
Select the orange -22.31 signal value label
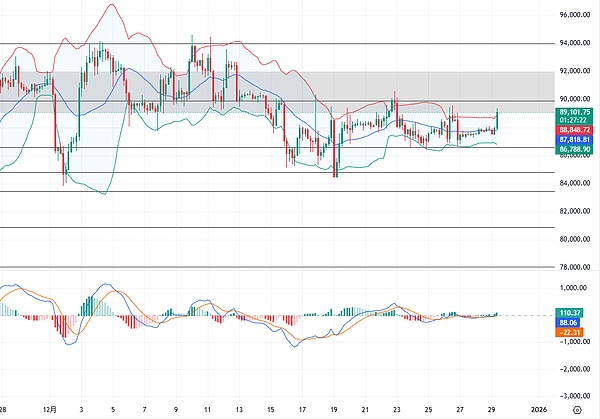coord(570,333)
